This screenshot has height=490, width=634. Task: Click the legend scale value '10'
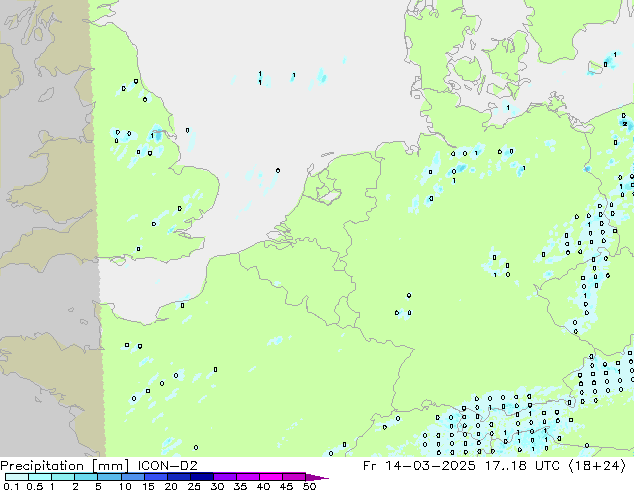[125, 486]
